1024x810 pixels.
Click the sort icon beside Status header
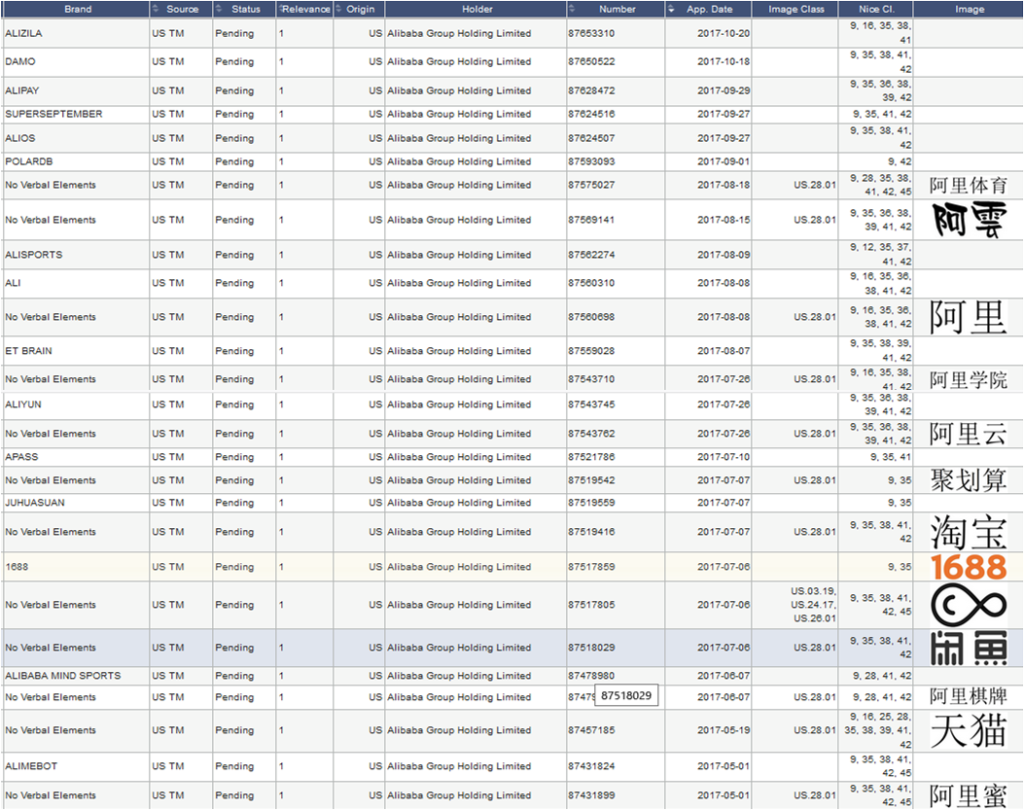click(x=219, y=9)
